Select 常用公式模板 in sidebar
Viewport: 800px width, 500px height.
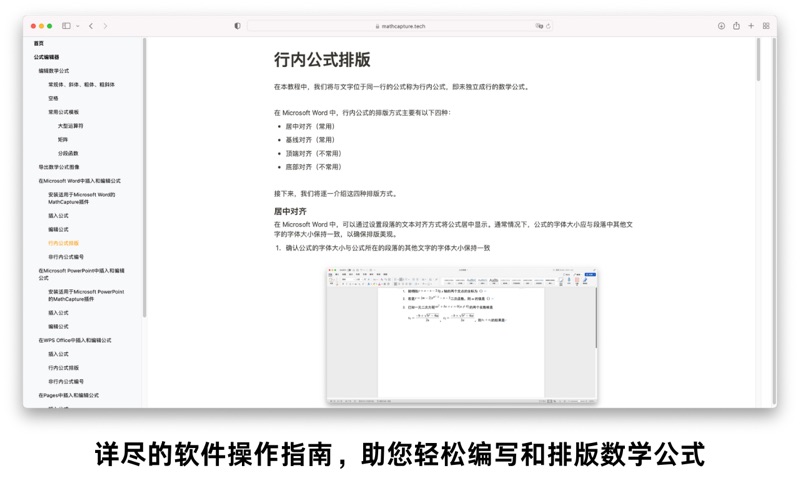pos(63,112)
